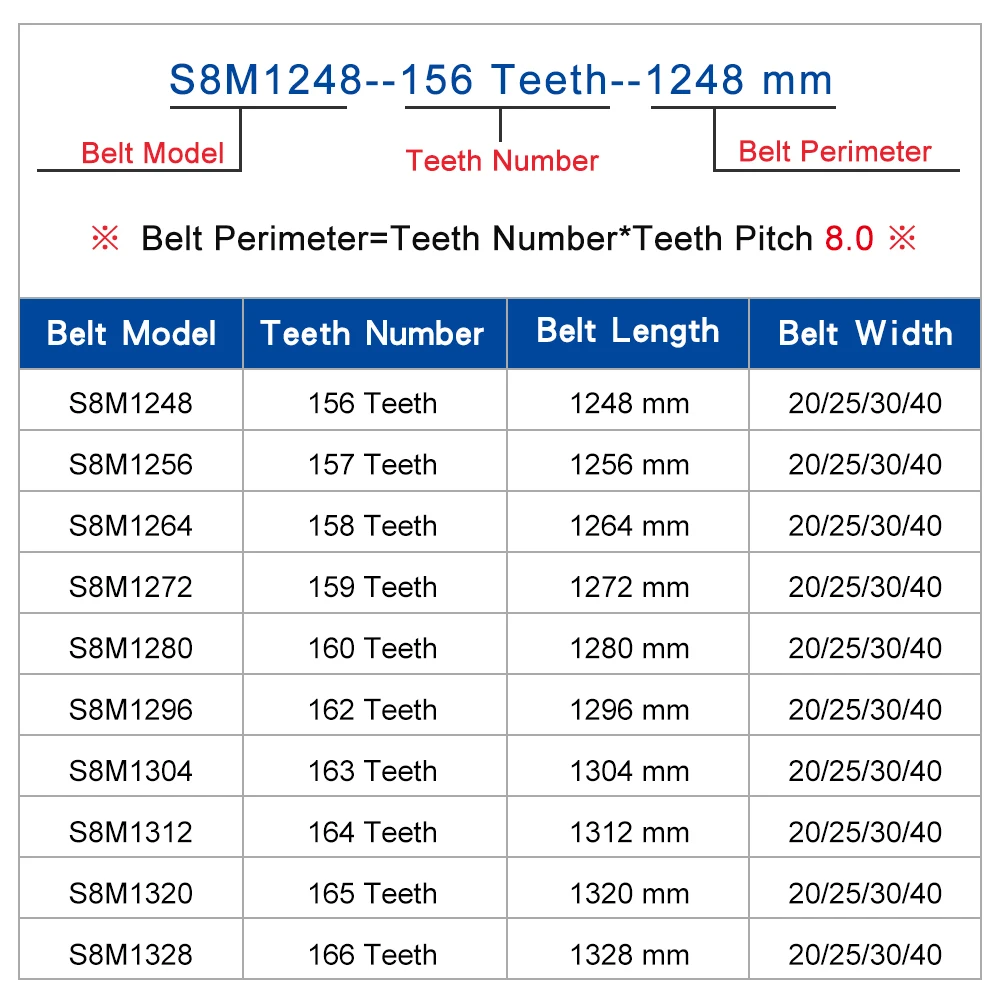
Task: Click the Belt Width column header
Action: 865,334
